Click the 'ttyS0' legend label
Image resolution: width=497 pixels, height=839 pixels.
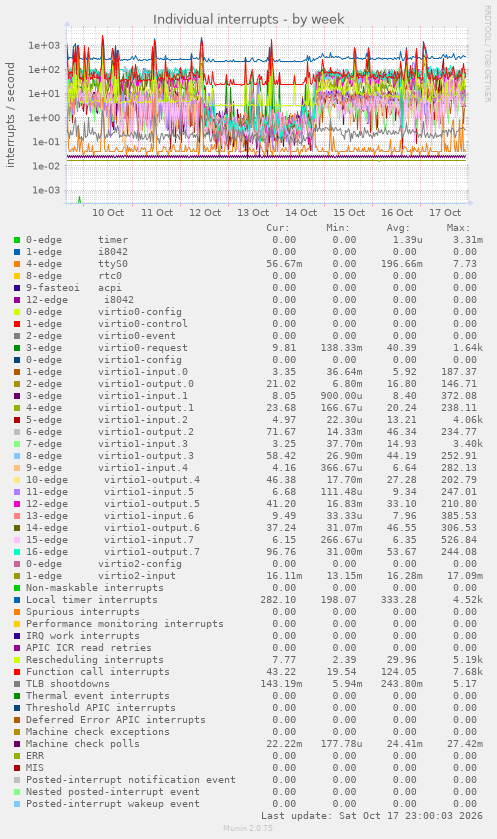[113, 264]
